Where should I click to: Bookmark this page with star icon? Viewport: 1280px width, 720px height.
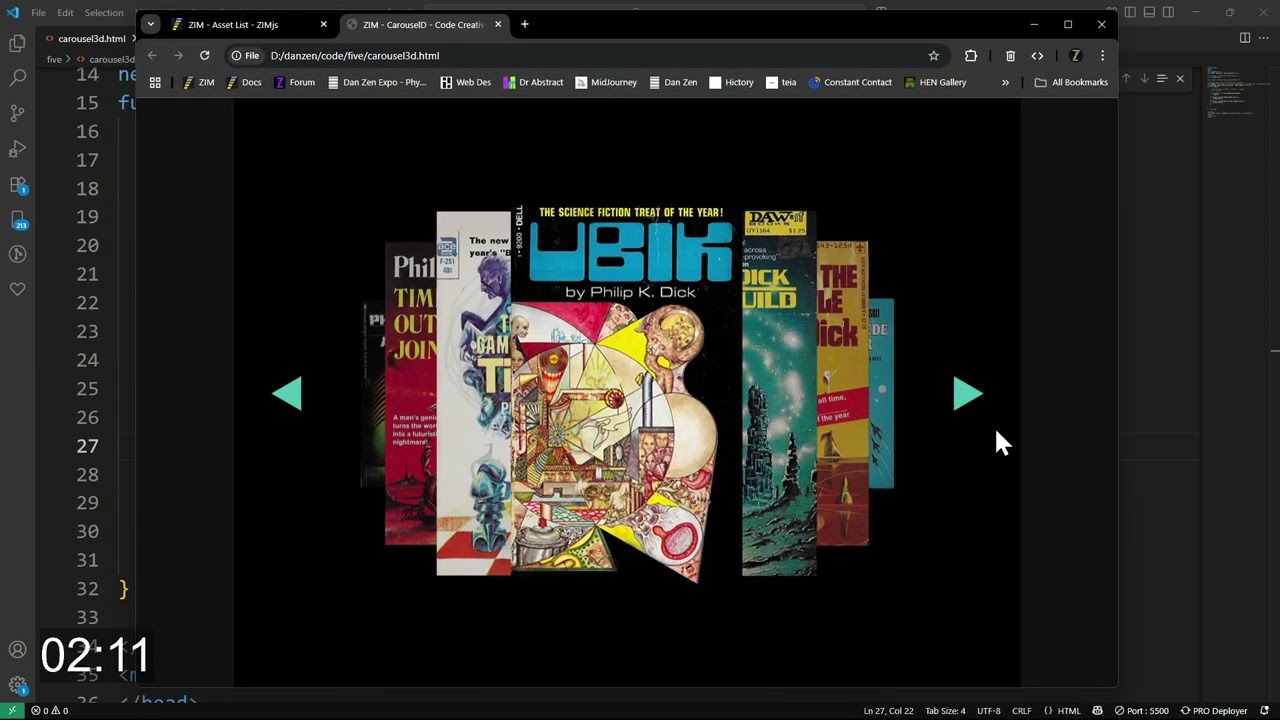coord(934,56)
